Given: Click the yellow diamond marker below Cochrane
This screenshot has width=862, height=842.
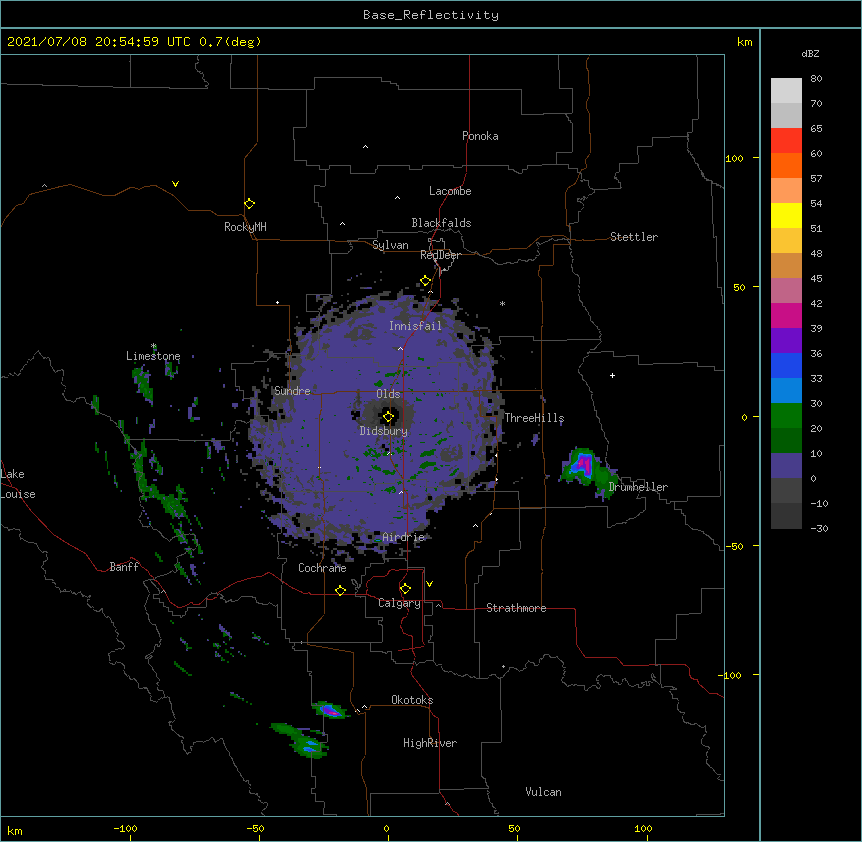Looking at the screenshot, I should [340, 590].
